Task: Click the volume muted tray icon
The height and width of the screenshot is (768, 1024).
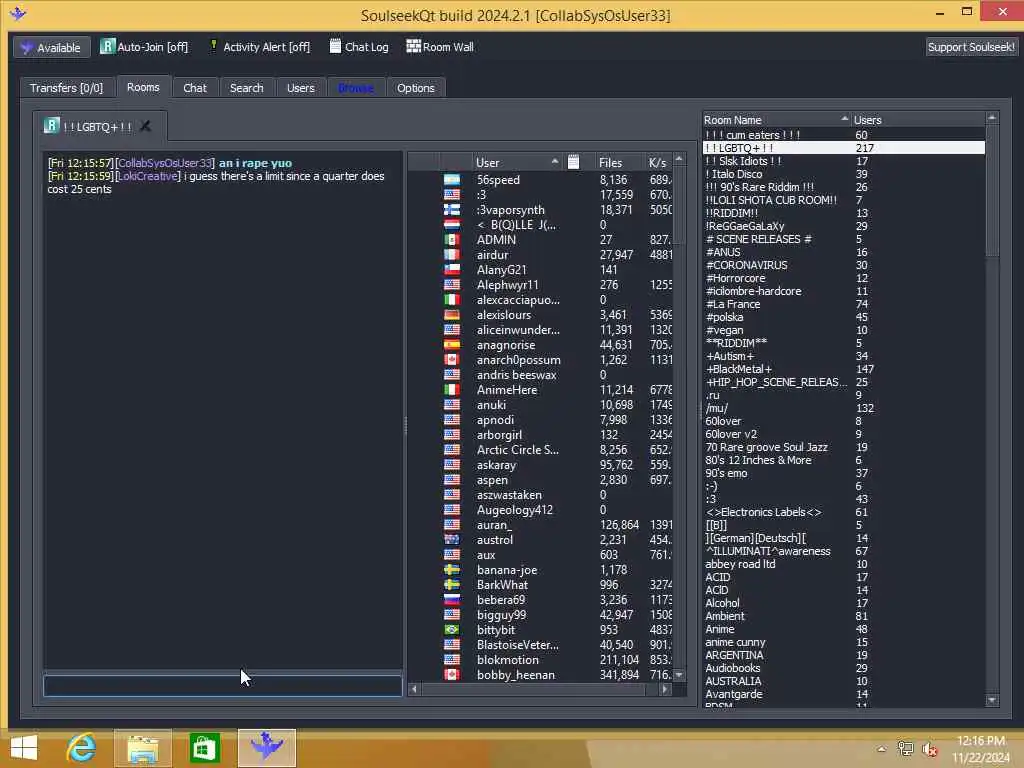Action: click(930, 750)
